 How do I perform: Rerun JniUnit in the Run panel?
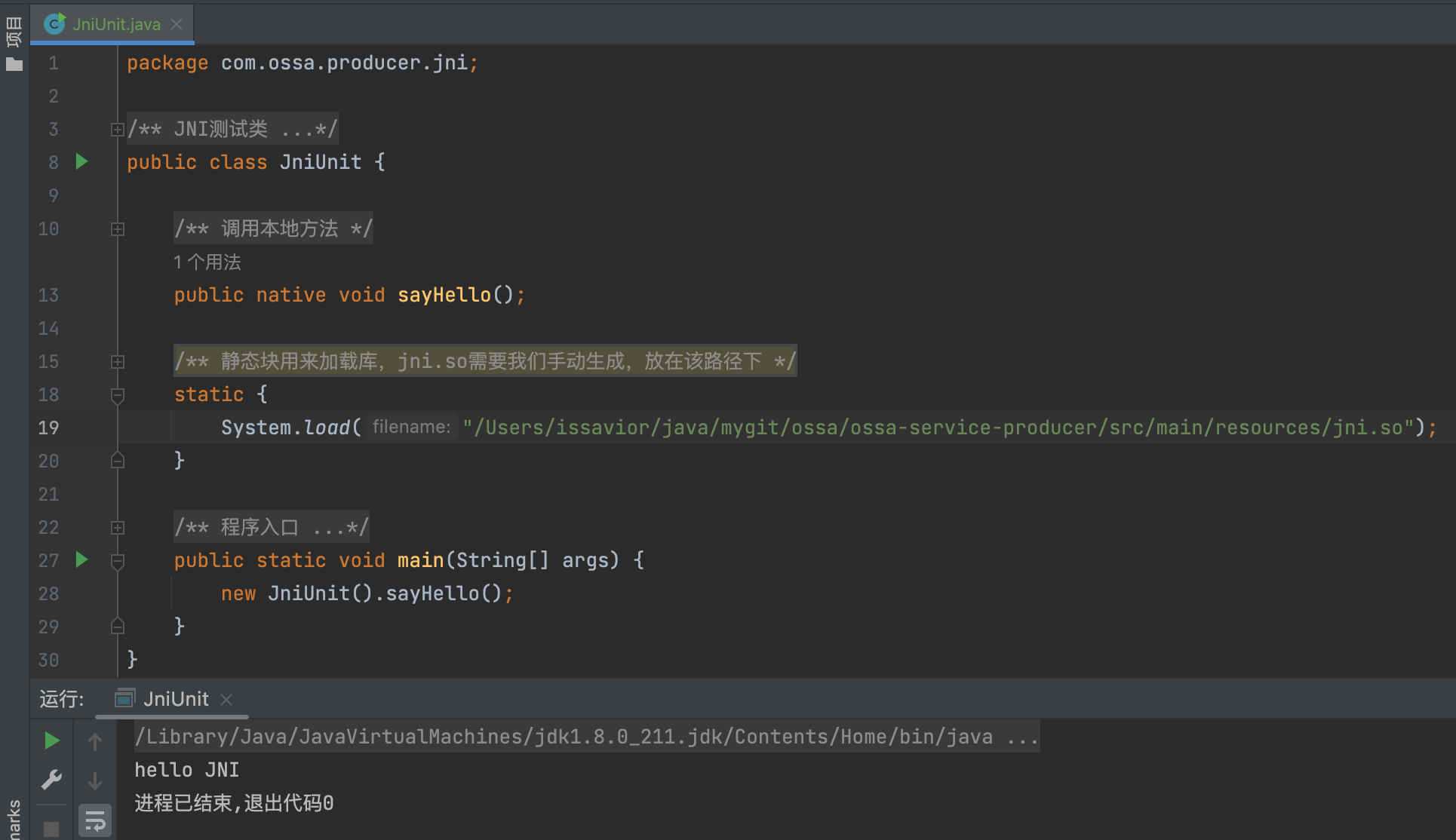51,741
